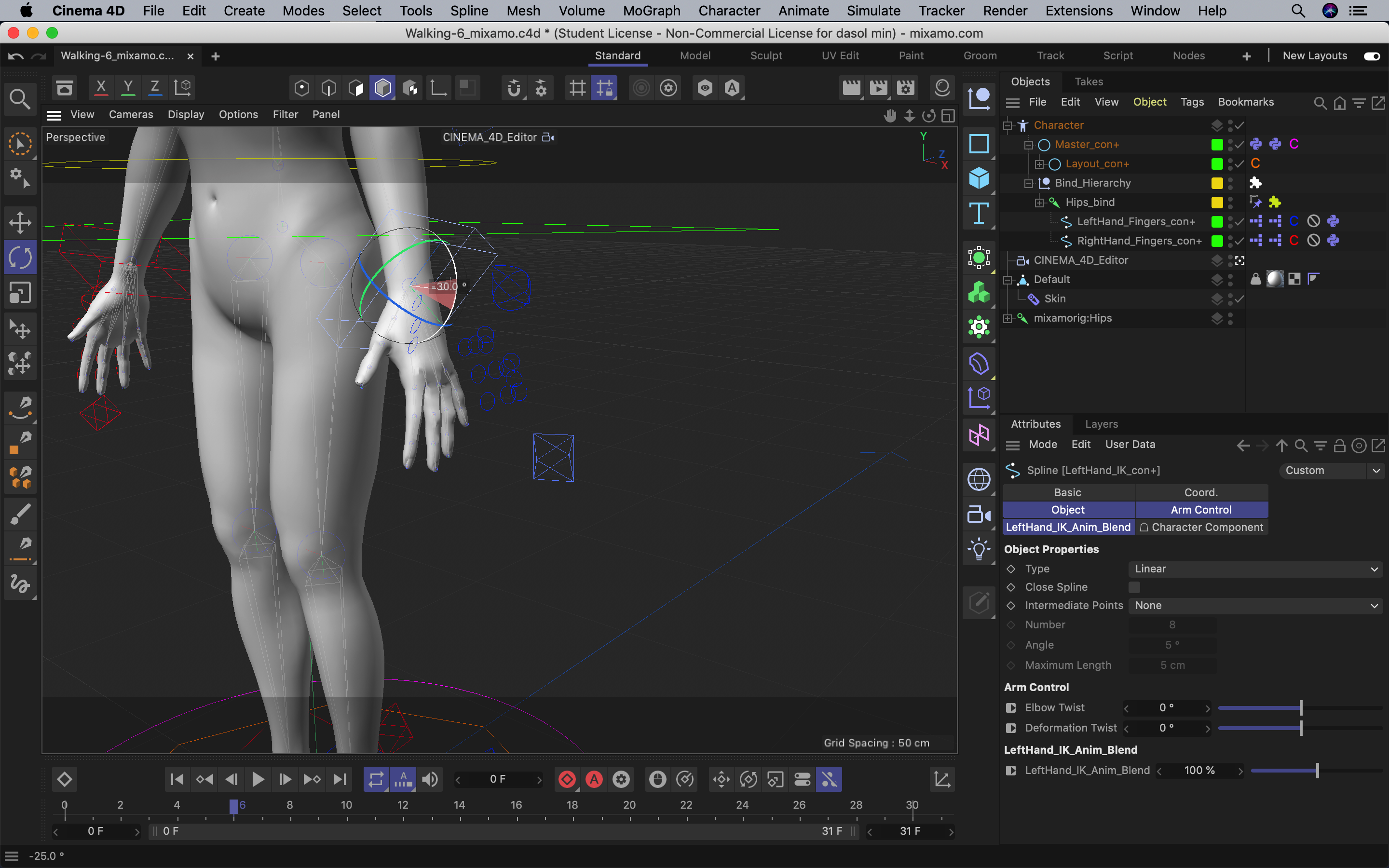The width and height of the screenshot is (1389, 868).
Task: Click the current frame field showing 0 F
Action: point(498,779)
